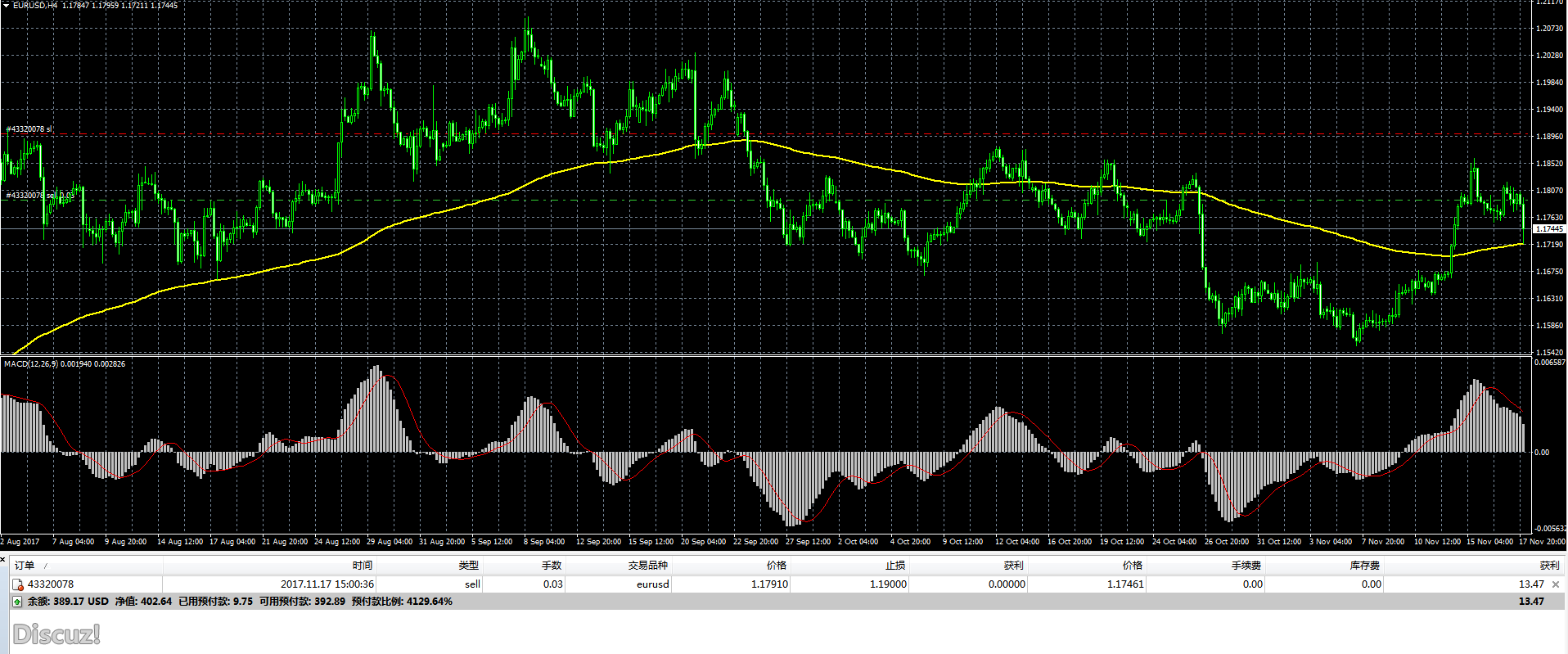Click the 0.03 lot size cell
Image resolution: width=1568 pixels, height=654 pixels.
(x=552, y=584)
